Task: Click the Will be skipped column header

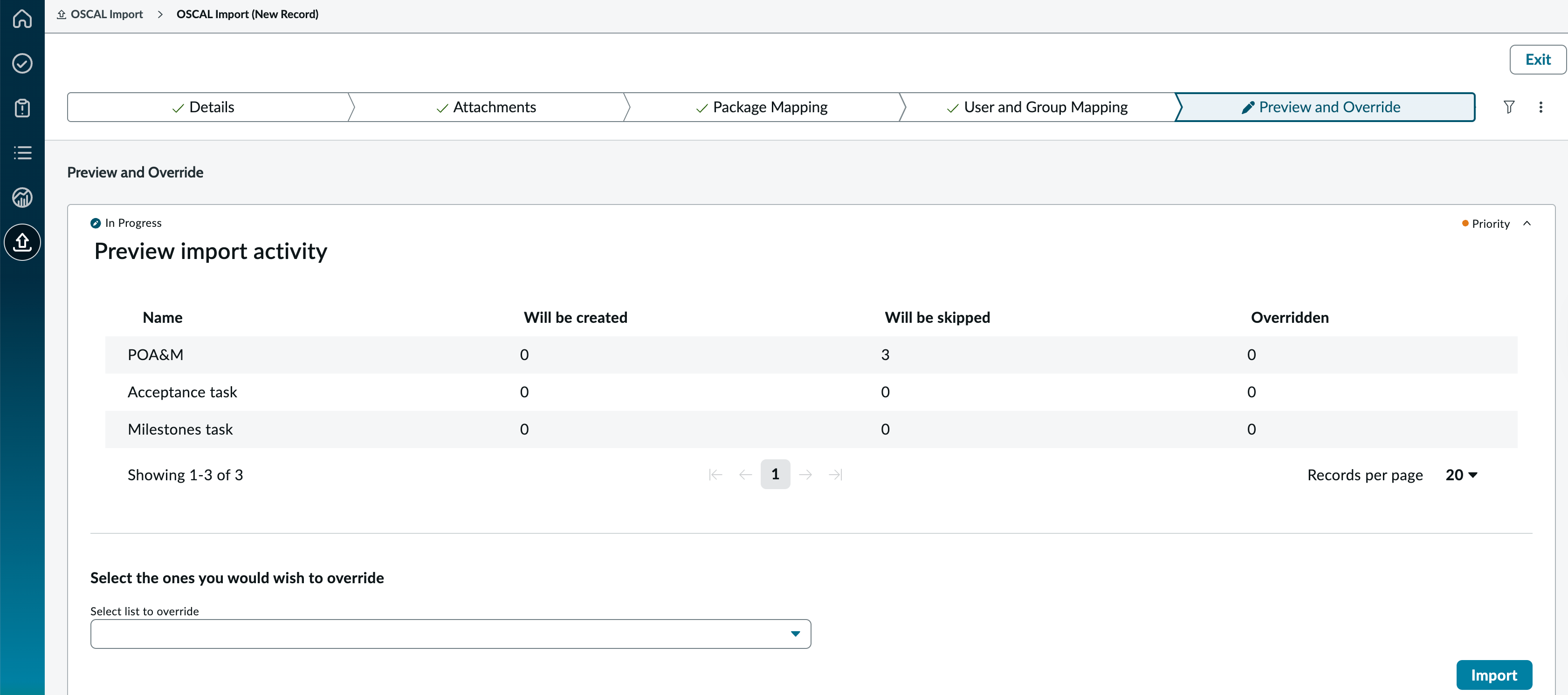Action: point(937,317)
